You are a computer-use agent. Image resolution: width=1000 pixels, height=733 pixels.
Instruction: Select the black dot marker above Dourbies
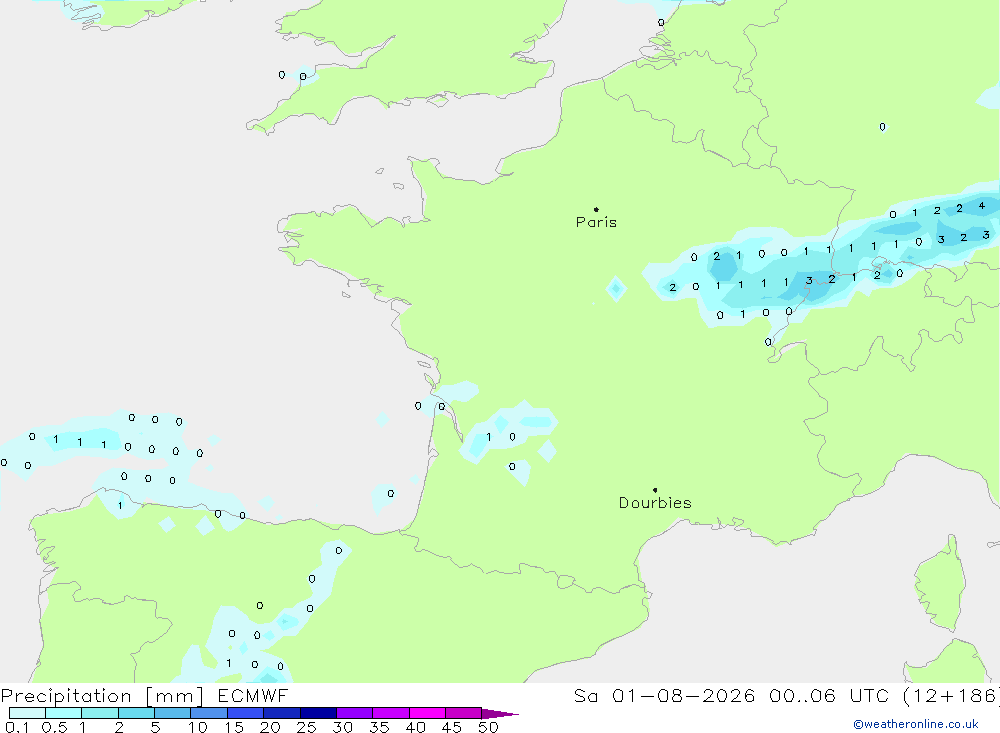(x=655, y=490)
